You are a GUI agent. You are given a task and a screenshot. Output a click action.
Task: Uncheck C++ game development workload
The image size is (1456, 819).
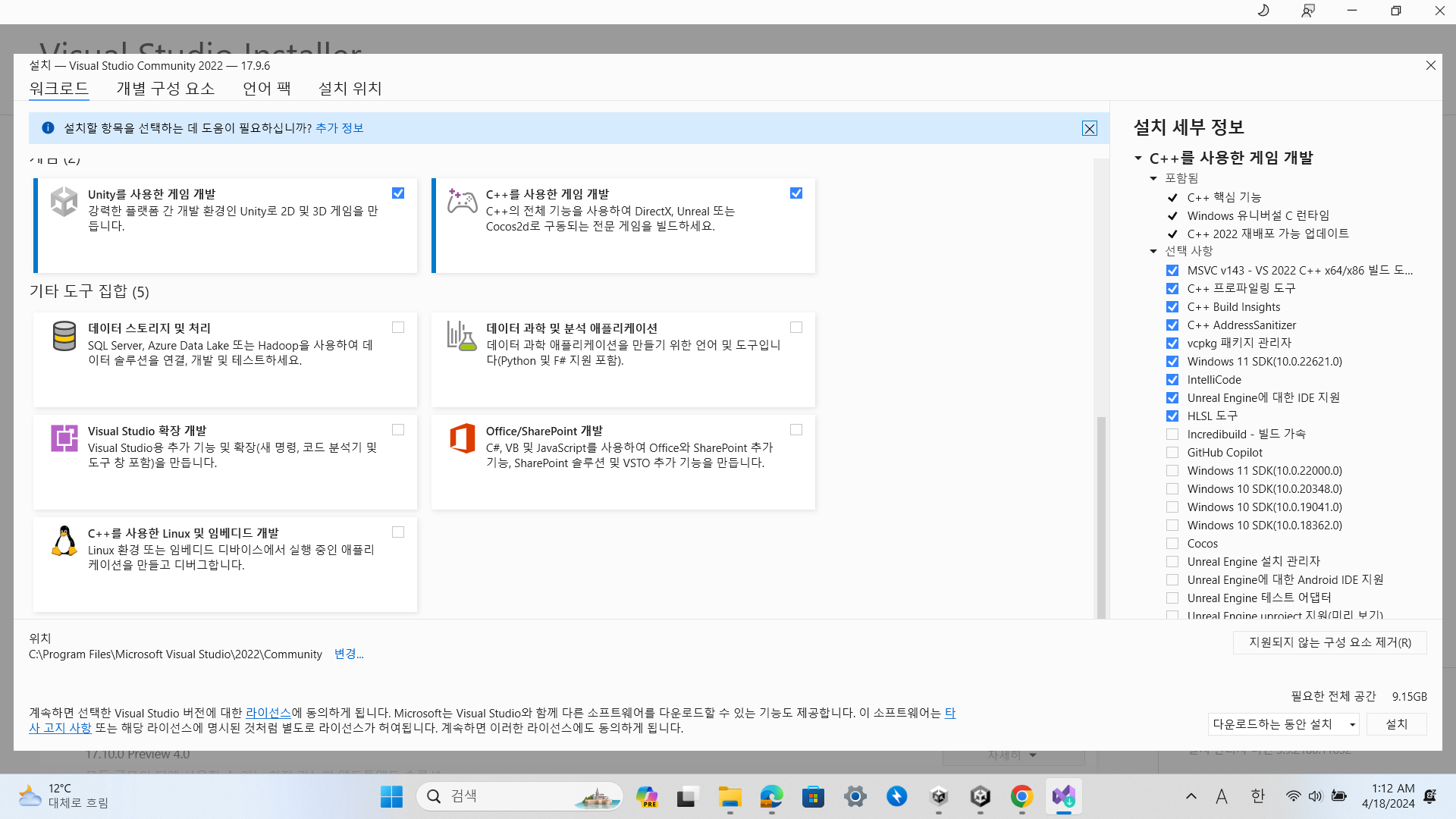(x=796, y=193)
